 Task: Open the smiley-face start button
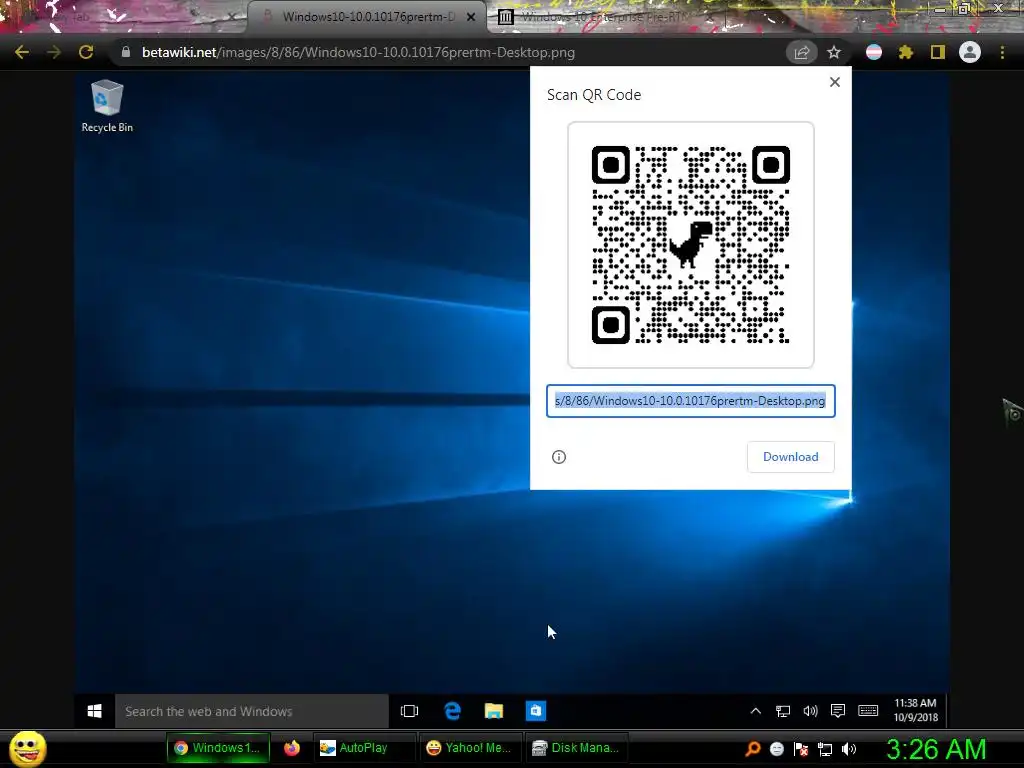coord(27,749)
